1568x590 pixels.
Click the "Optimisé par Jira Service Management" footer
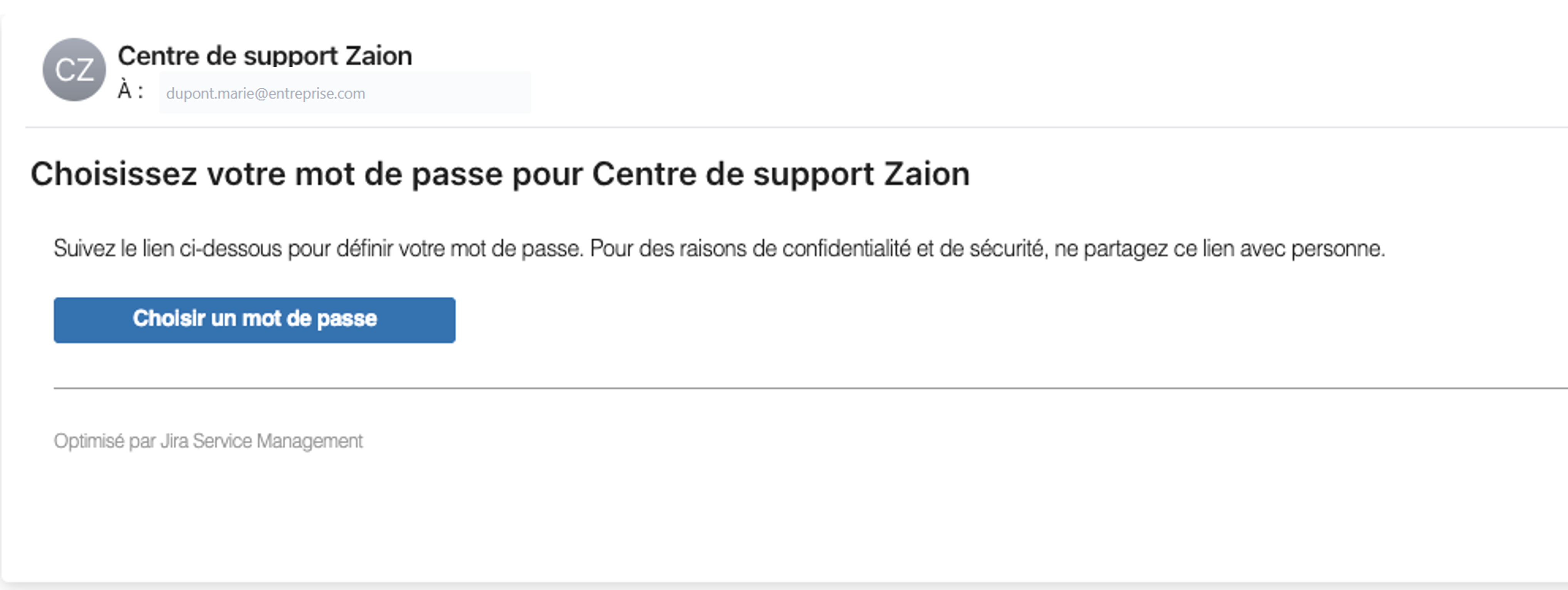[208, 441]
